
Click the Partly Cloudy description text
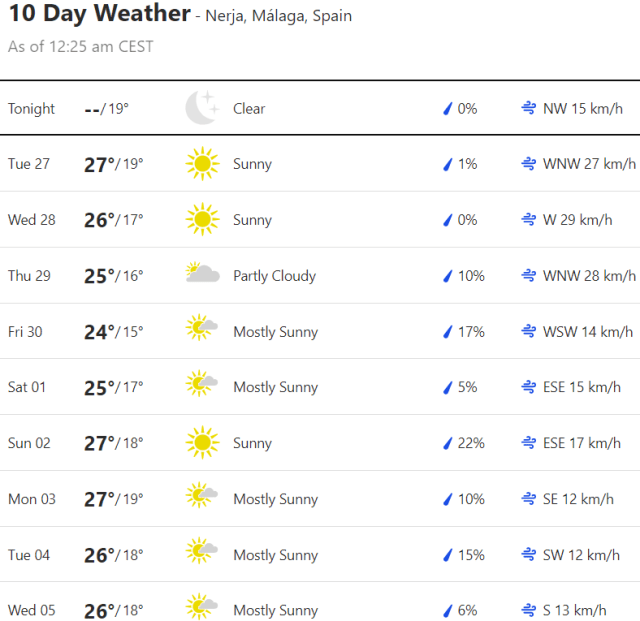coord(274,276)
